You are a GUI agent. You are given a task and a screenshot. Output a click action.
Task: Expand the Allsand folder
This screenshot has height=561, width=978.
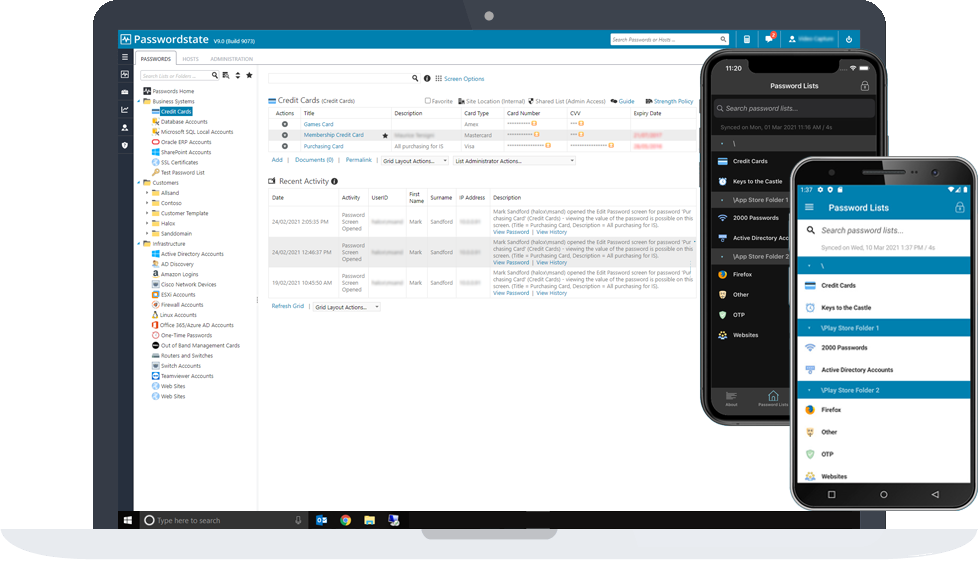pos(147,193)
